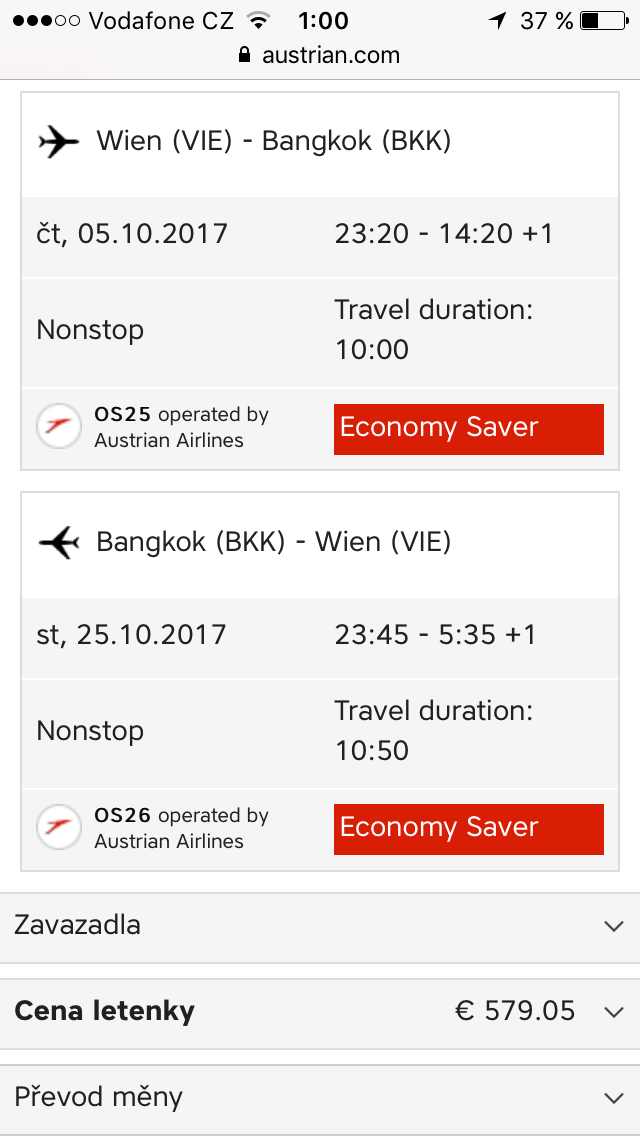640x1136 pixels.
Task: Tap the Bangkok (BKK) - Wien (VIE) heading
Action: [x=274, y=543]
